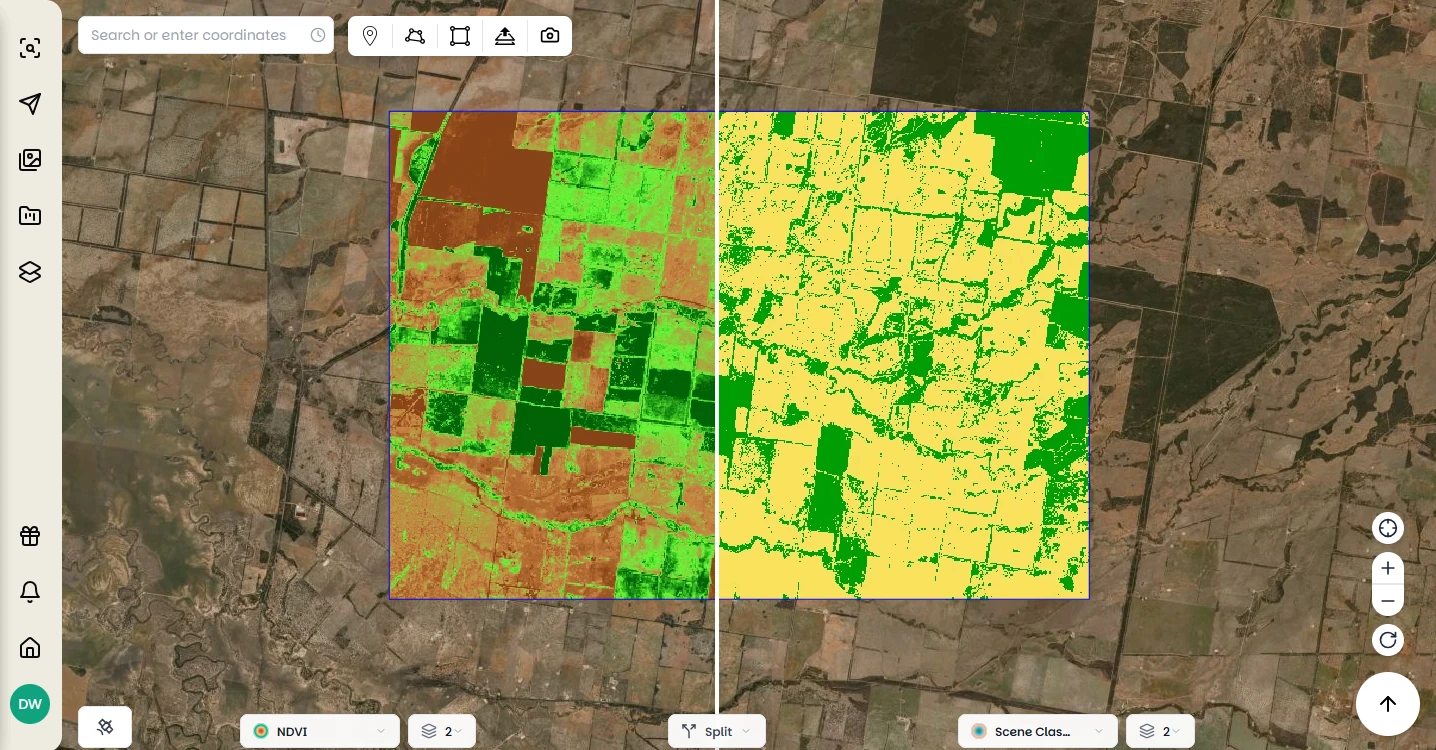Click the notifications bell icon
1436x750 pixels.
click(30, 592)
